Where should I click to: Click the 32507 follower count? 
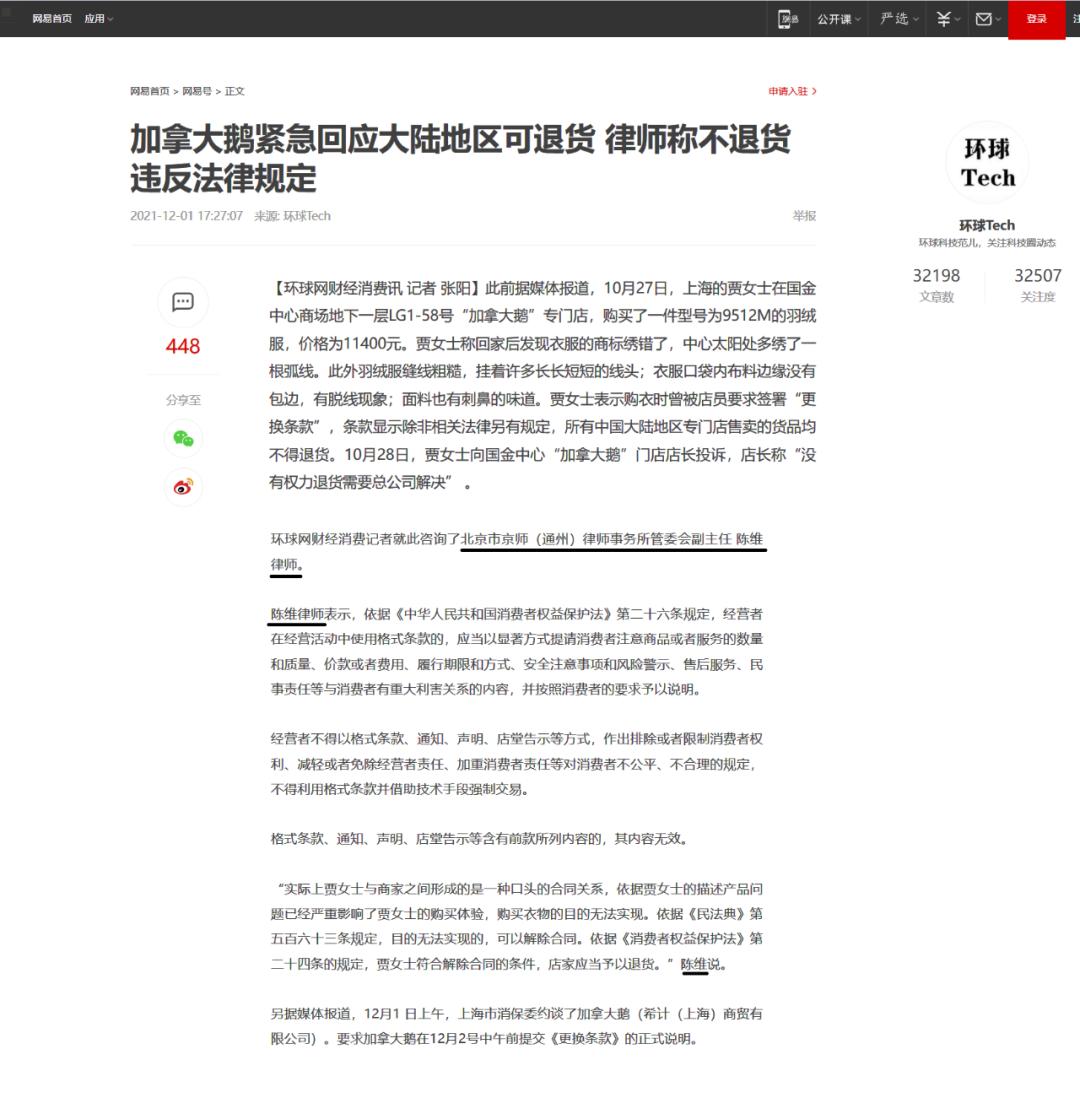1038,275
